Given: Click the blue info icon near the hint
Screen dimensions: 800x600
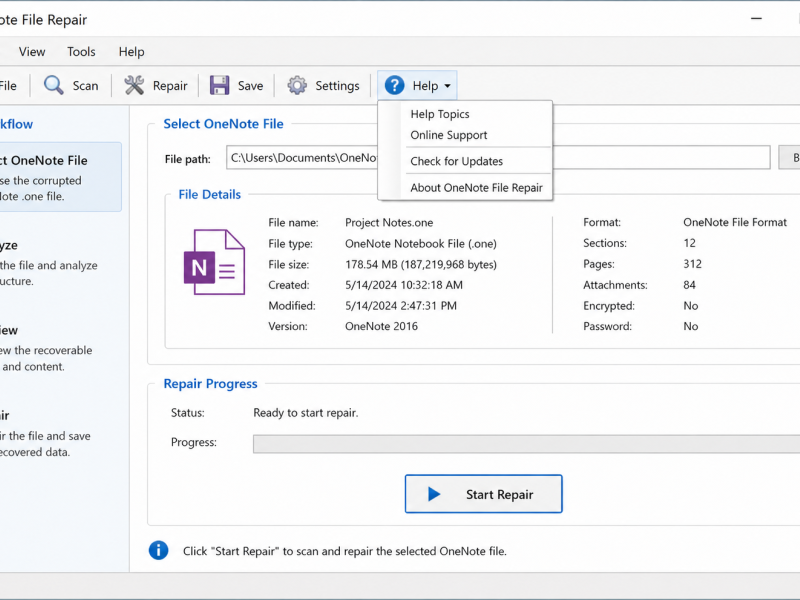Looking at the screenshot, I should (158, 551).
